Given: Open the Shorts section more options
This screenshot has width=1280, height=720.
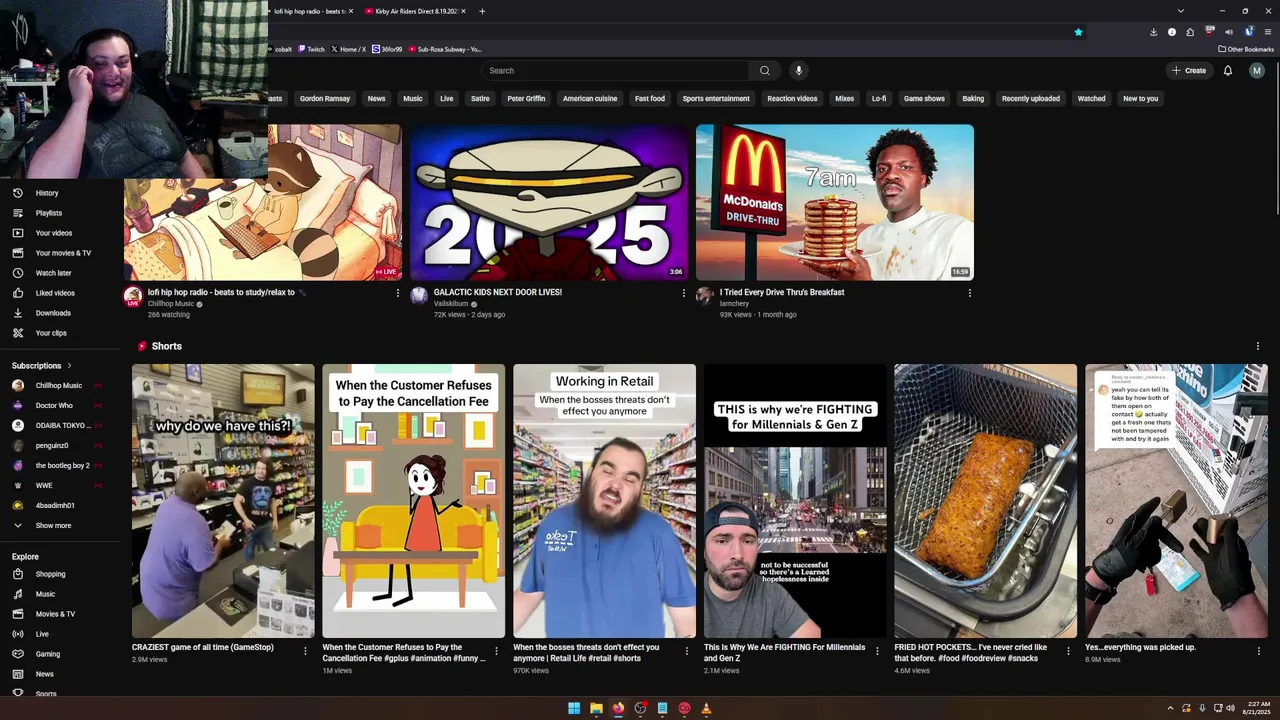Looking at the screenshot, I should click(1258, 346).
